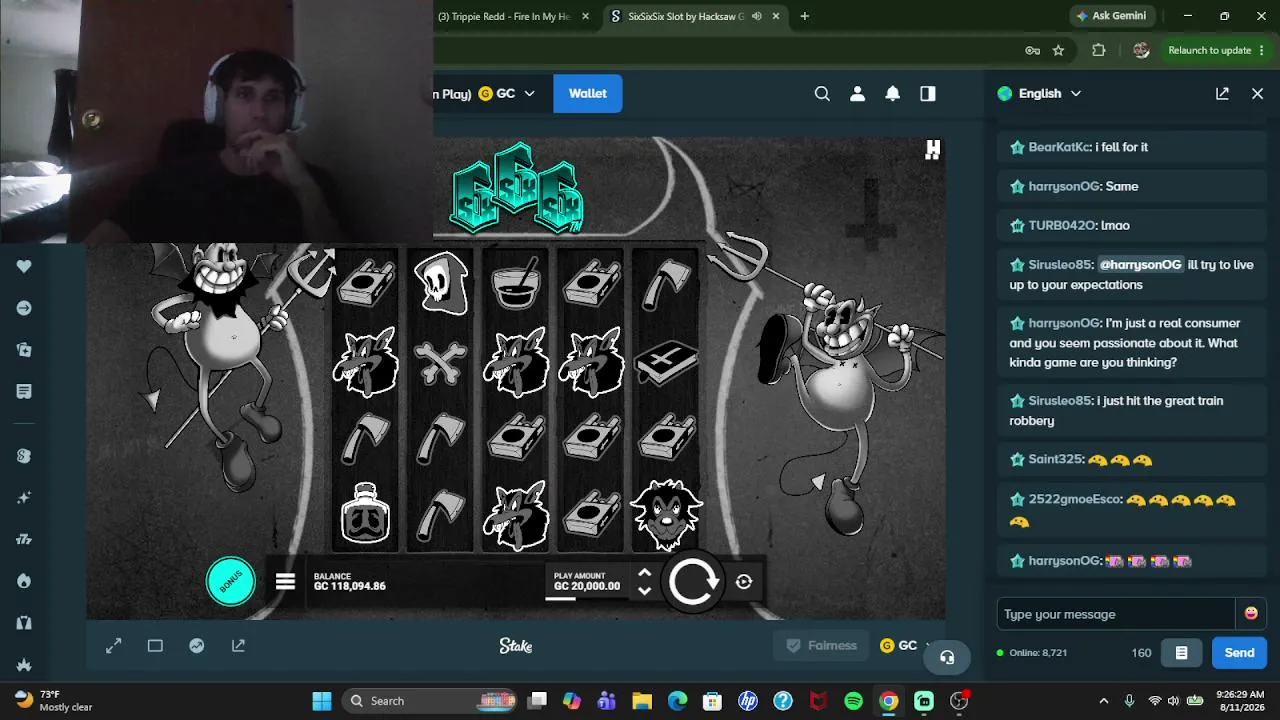Mute the SixSixSix tab audio
Screen dimensions: 1280x720
tap(757, 16)
